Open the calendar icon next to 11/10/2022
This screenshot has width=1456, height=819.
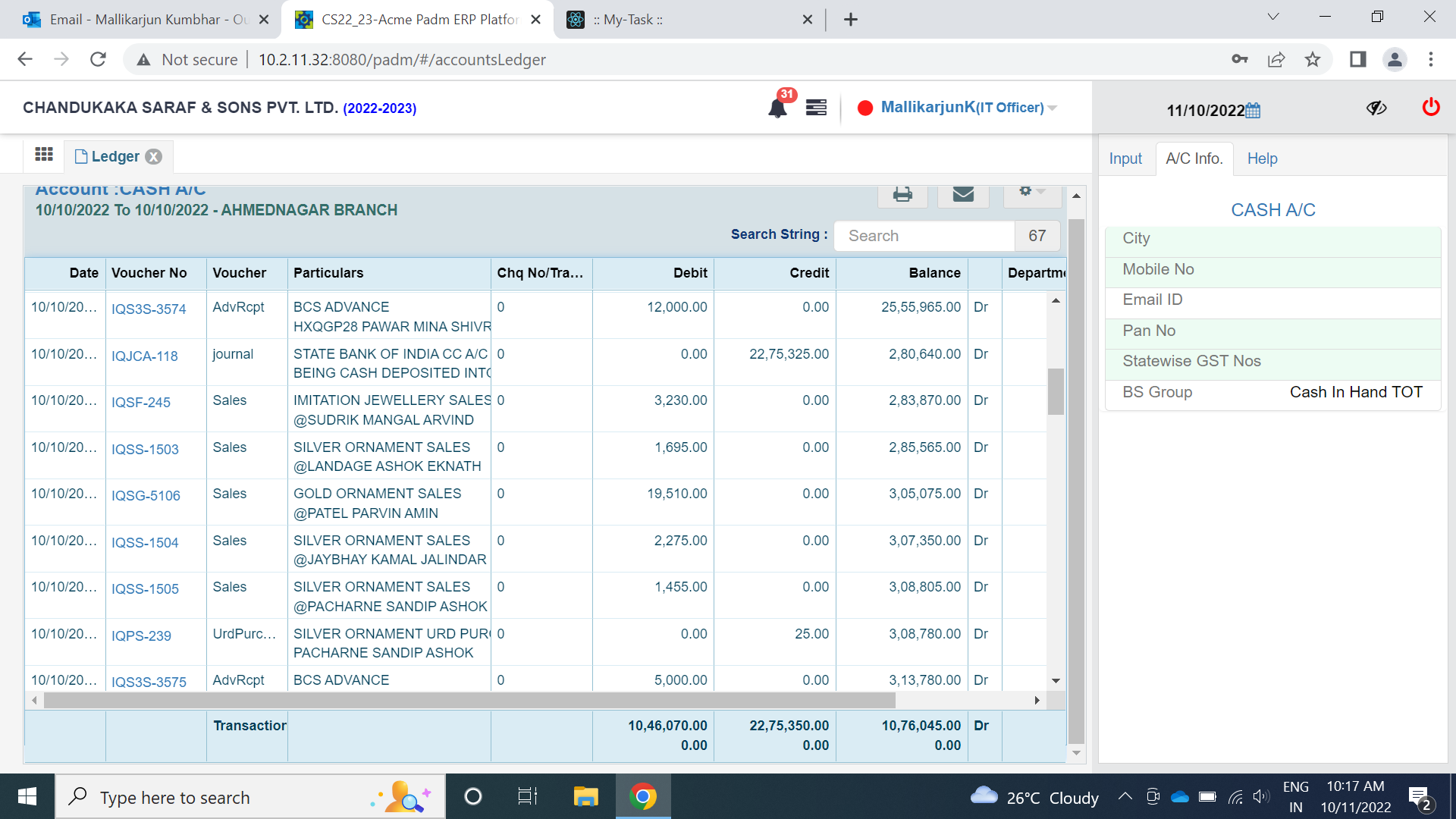(x=1254, y=111)
